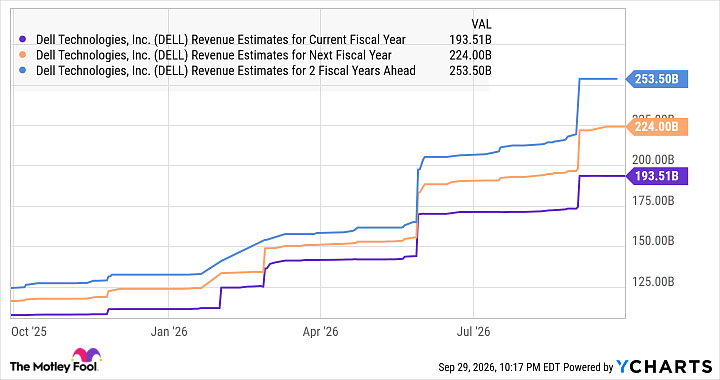720x380 pixels.
Task: Click the blue 253.50B end-of-line flag
Action: click(x=657, y=79)
